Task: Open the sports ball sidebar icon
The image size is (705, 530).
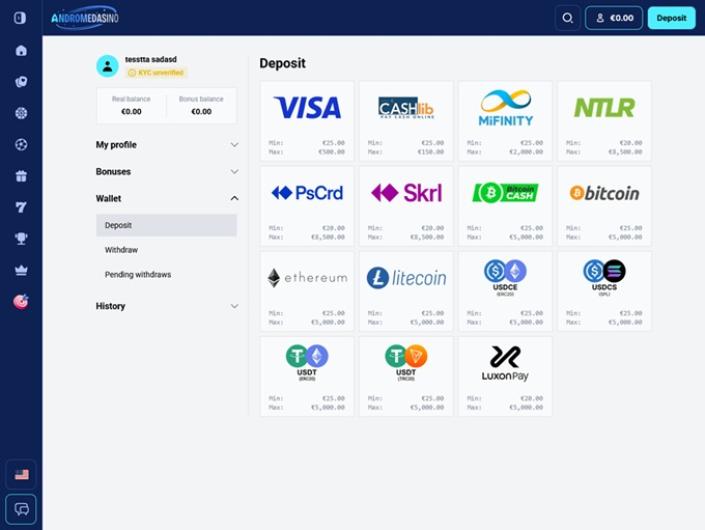Action: 21,144
